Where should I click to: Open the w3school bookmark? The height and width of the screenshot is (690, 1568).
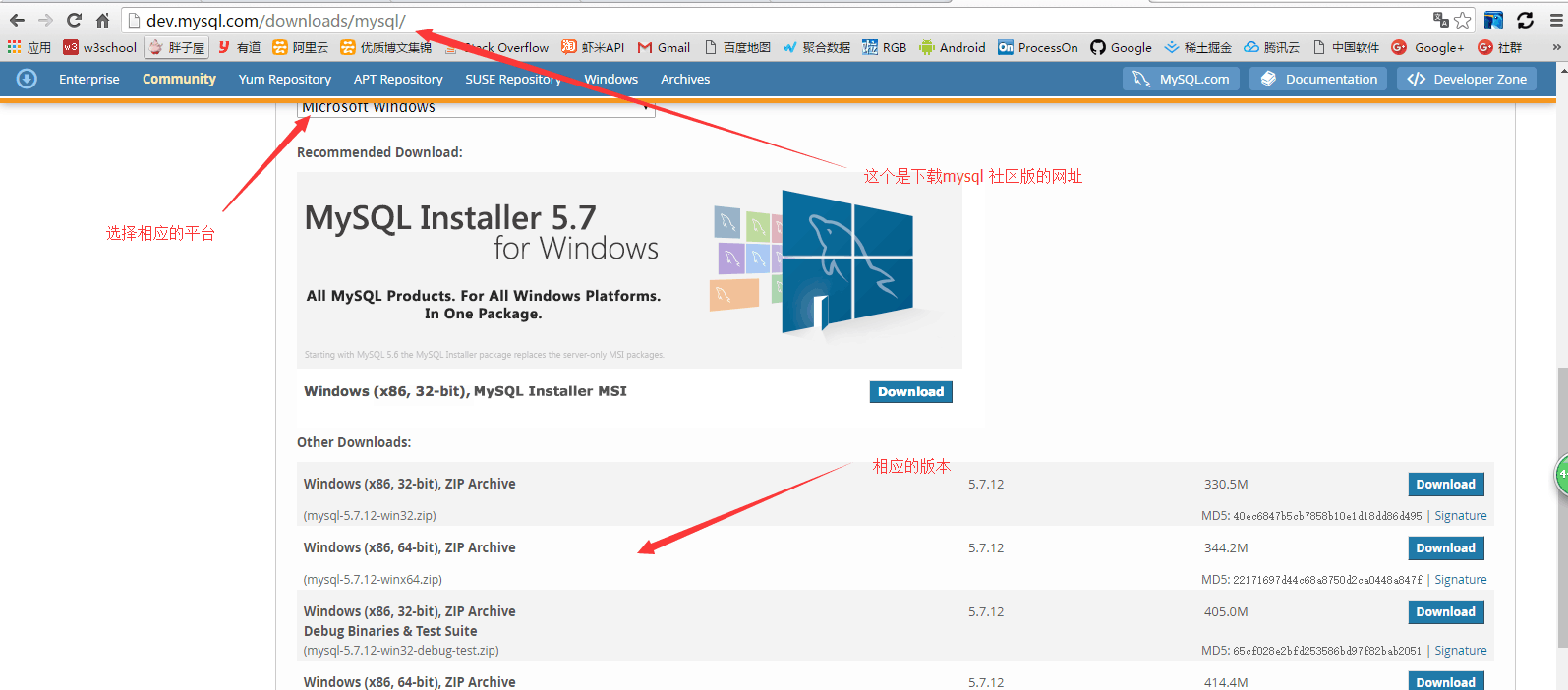coord(99,47)
